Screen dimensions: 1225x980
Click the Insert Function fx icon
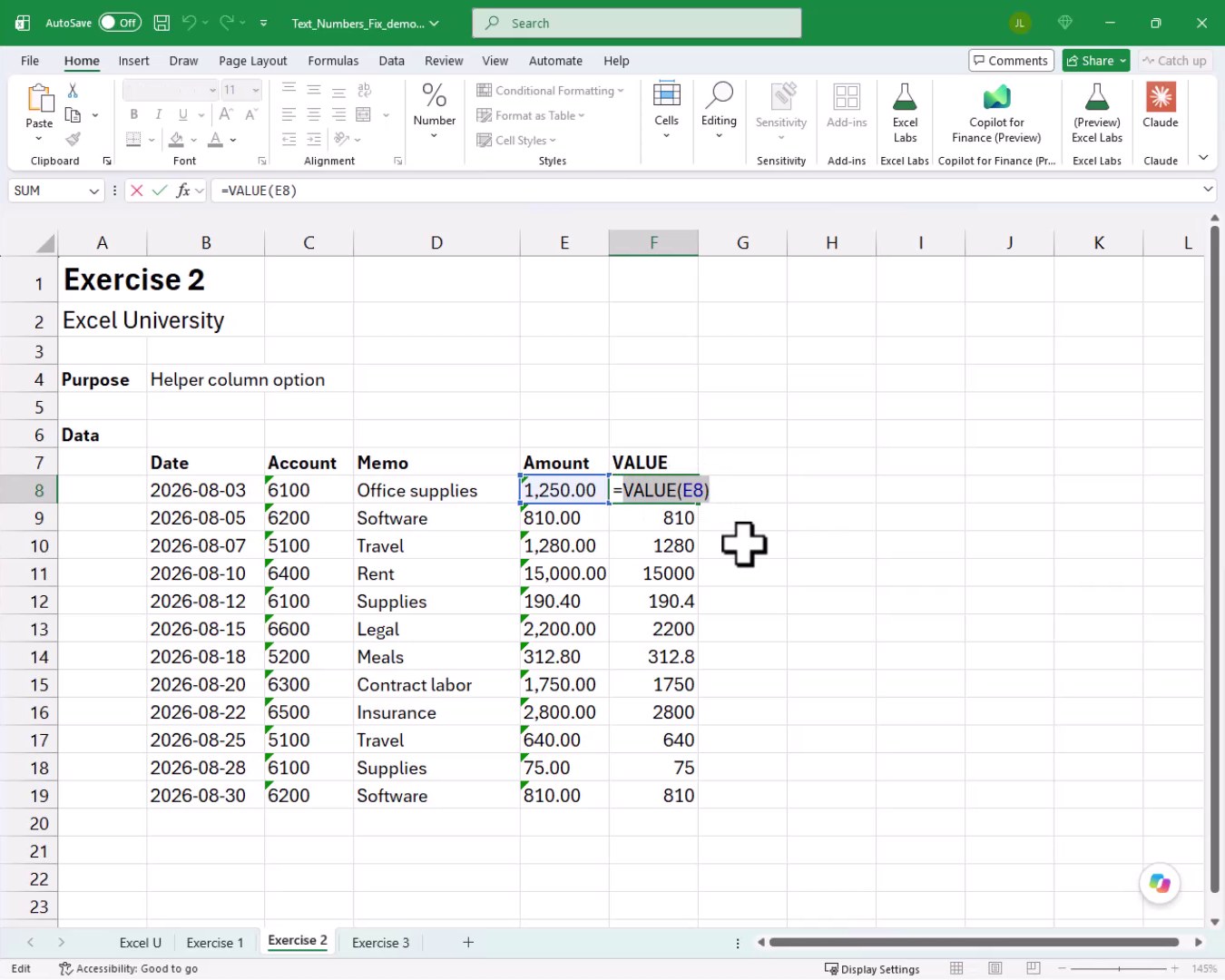[183, 191]
